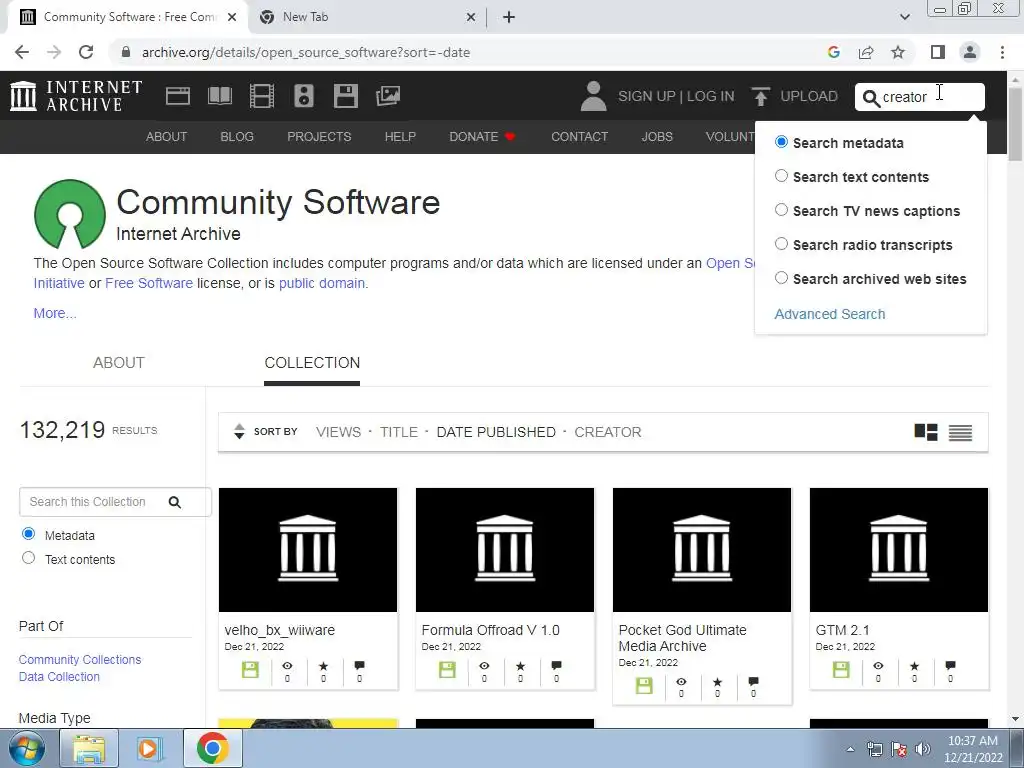This screenshot has height=768, width=1024.
Task: Open the Texts book icon
Action: (219, 96)
